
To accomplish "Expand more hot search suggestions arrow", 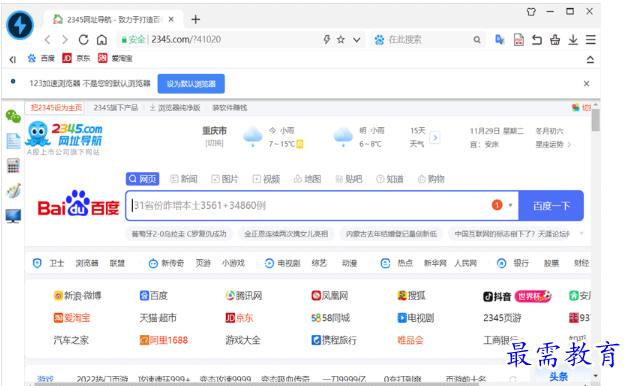I will point(581,233).
